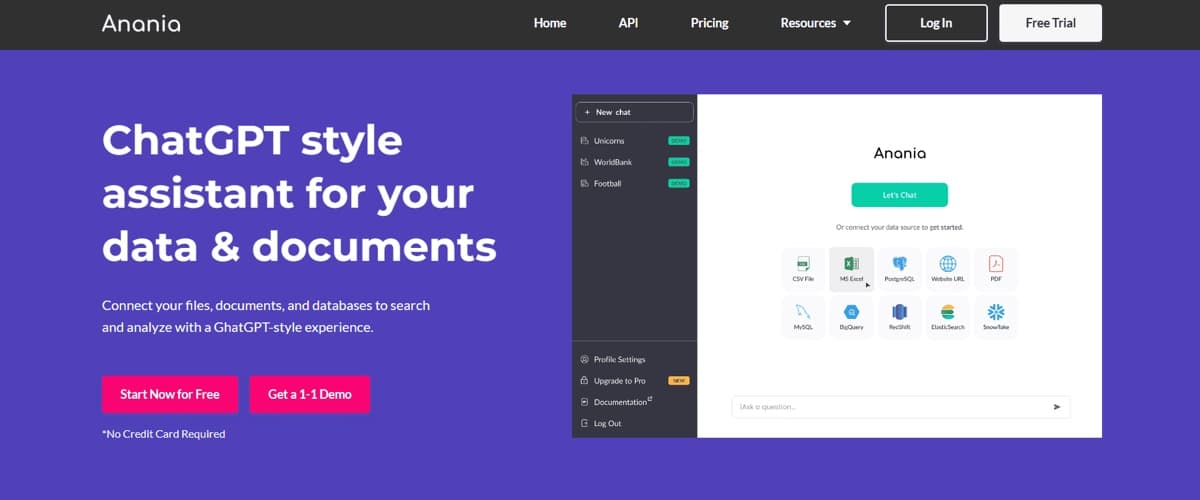Screen dimensions: 1200x500
Task: Click the New chat button in sidebar
Action: 634,112
